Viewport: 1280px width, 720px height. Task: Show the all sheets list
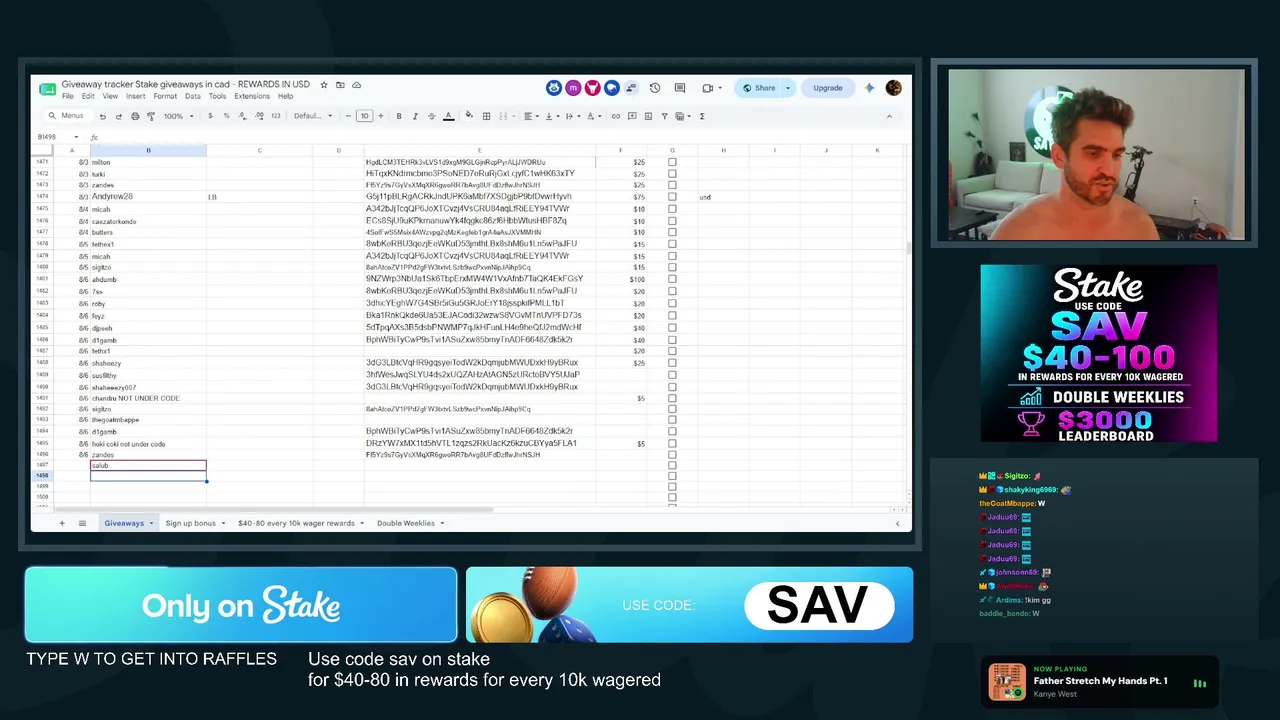[x=82, y=523]
